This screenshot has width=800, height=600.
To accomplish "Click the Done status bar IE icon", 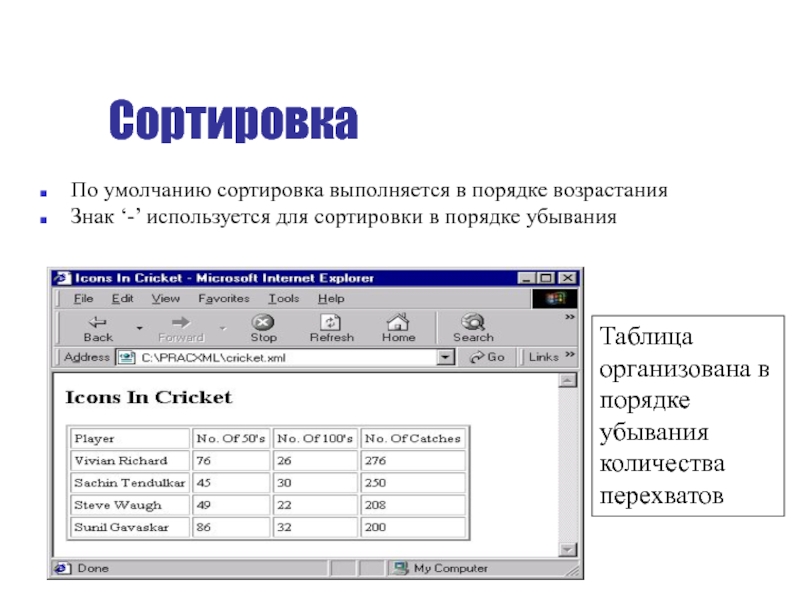I will (x=62, y=568).
